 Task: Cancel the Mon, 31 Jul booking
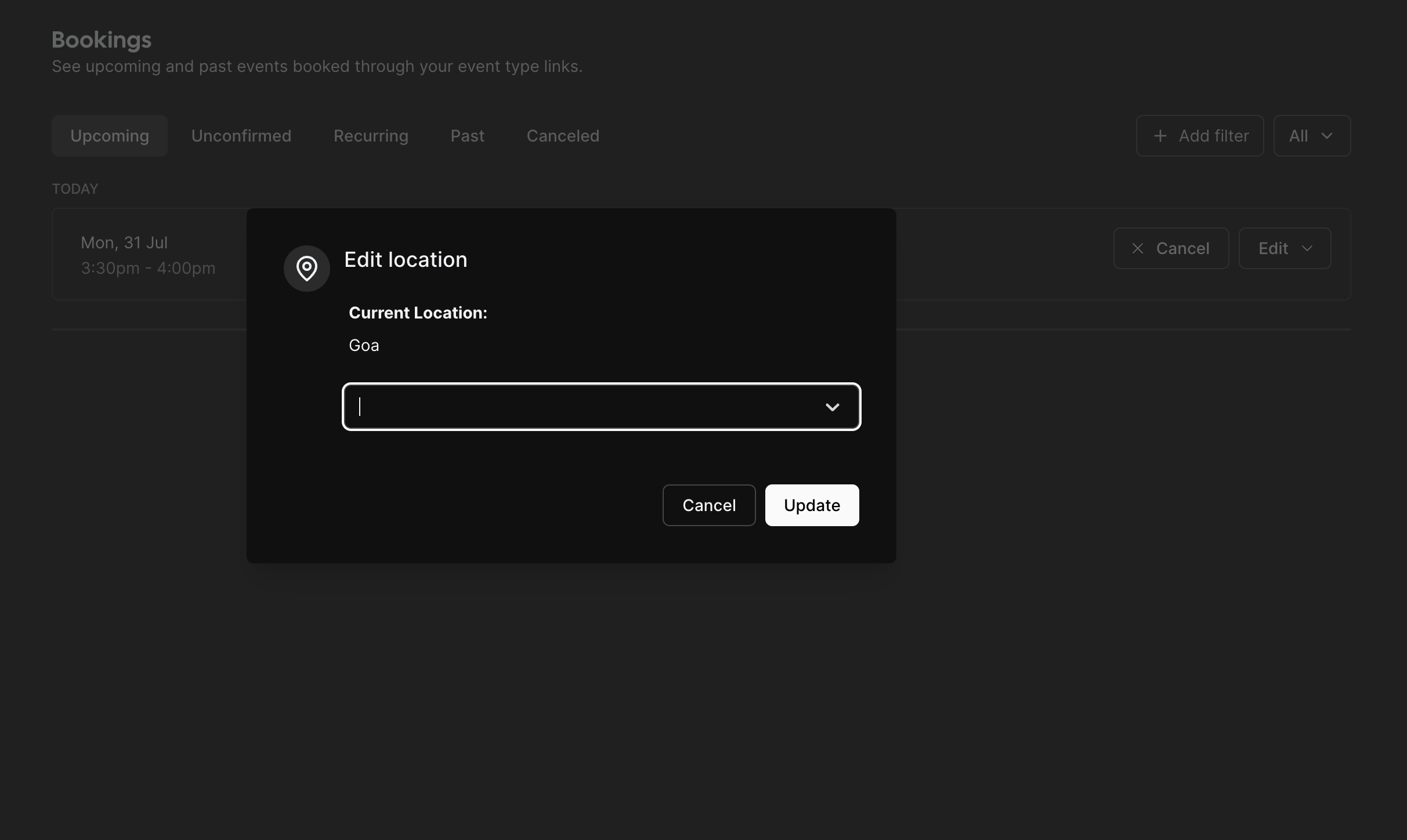(1171, 248)
